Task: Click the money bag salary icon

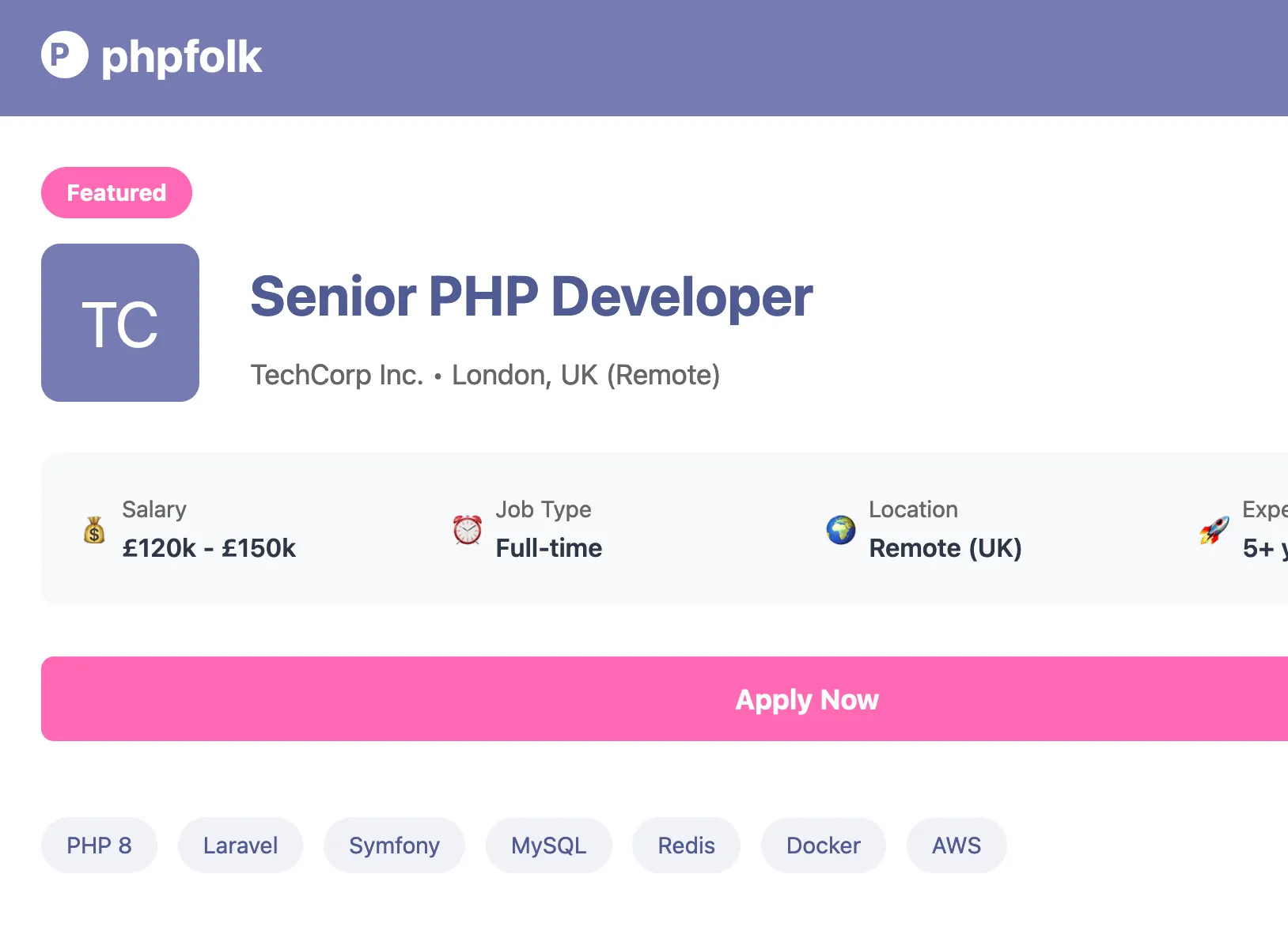Action: (94, 530)
